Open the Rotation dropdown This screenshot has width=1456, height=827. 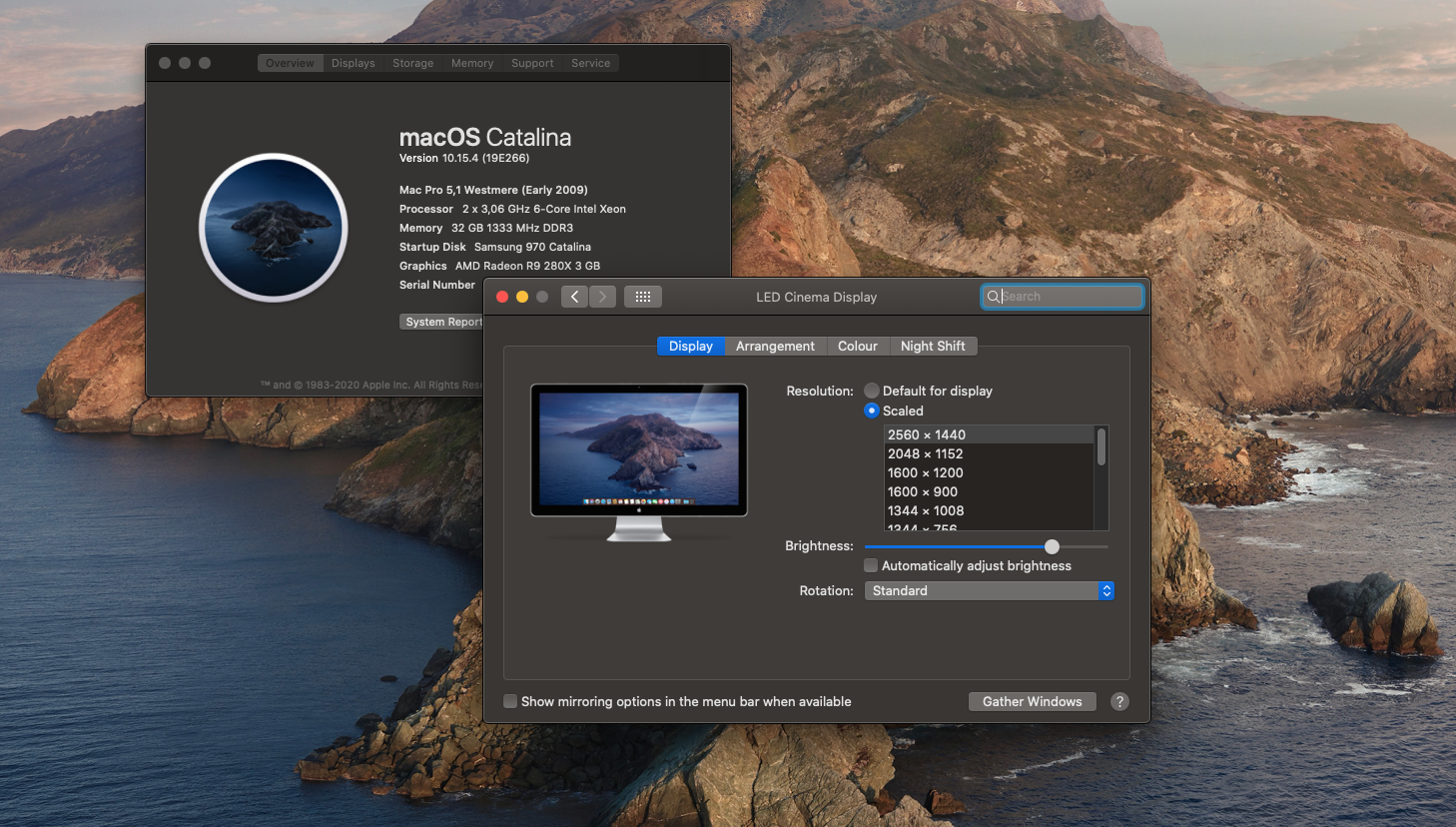(x=989, y=590)
